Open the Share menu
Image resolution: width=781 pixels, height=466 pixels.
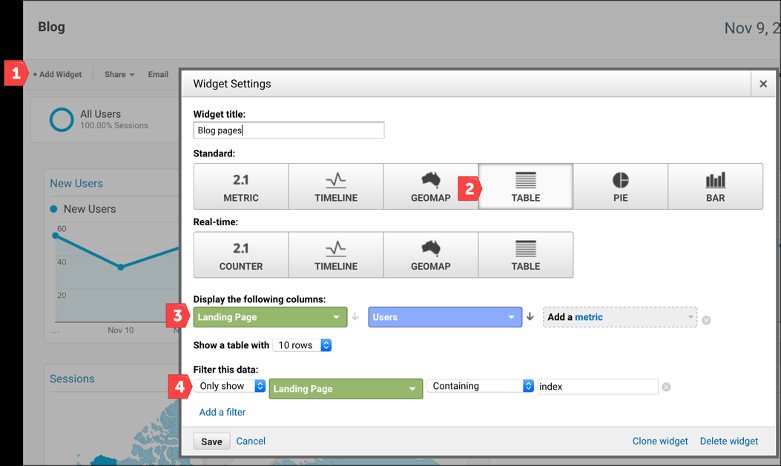click(x=120, y=74)
